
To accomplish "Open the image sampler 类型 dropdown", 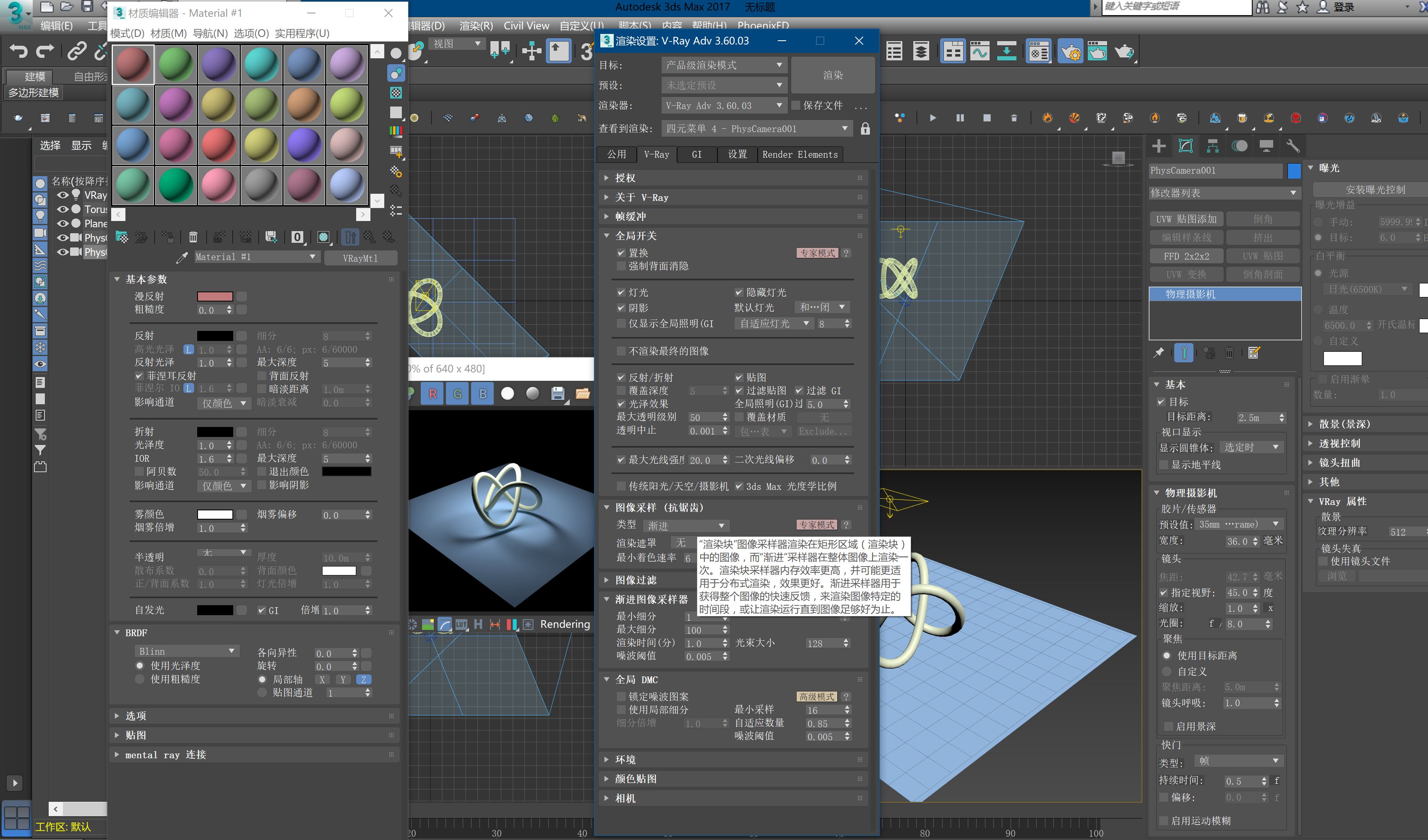I will pyautogui.click(x=686, y=525).
